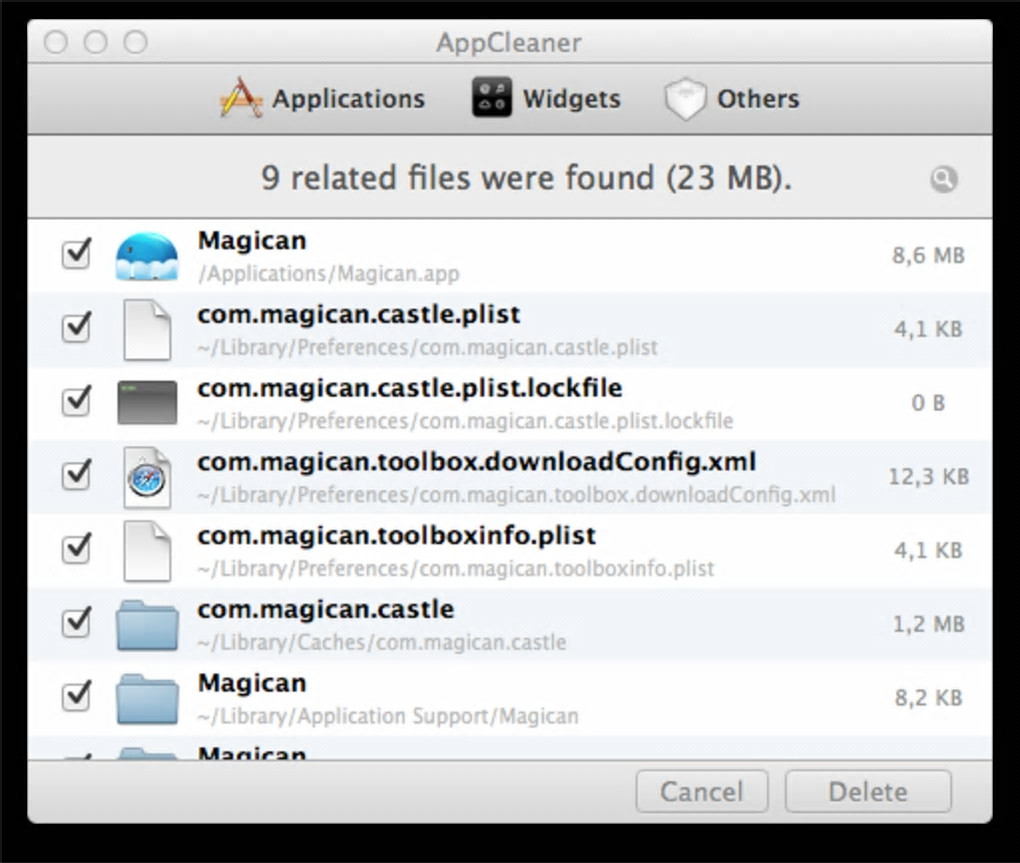Image resolution: width=1020 pixels, height=863 pixels.
Task: Click the Applications toolbar icon
Action: [241, 98]
